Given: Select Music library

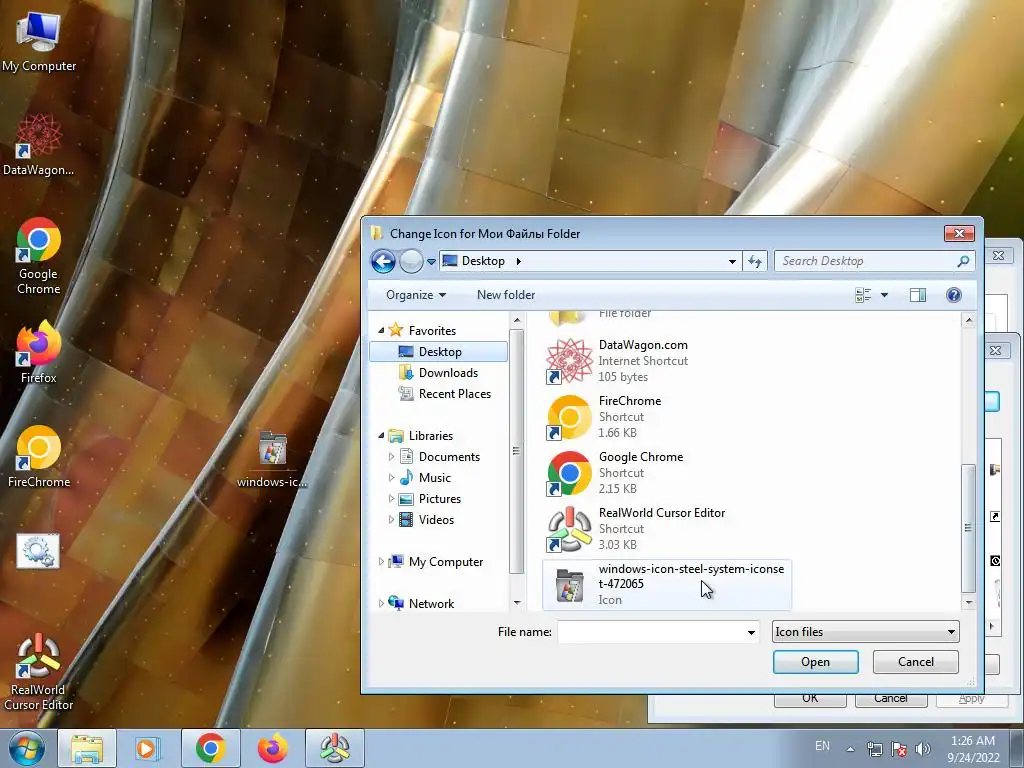Looking at the screenshot, I should [425, 477].
